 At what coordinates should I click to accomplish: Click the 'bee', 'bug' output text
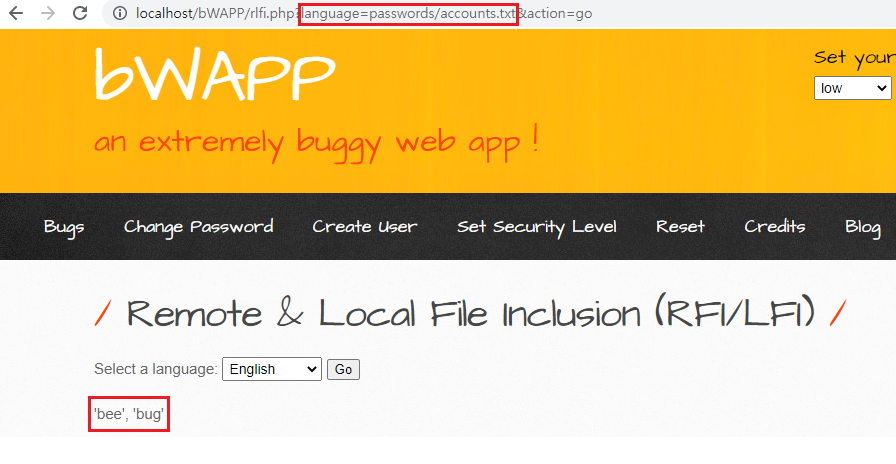(129, 414)
